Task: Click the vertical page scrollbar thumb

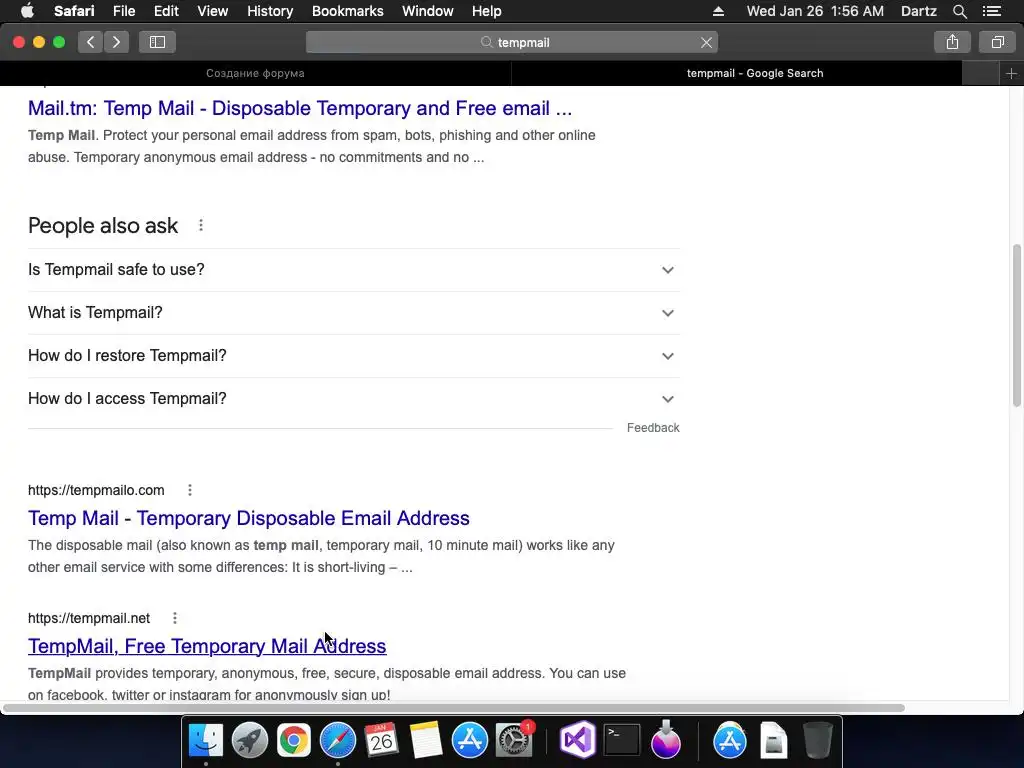Action: (1017, 325)
